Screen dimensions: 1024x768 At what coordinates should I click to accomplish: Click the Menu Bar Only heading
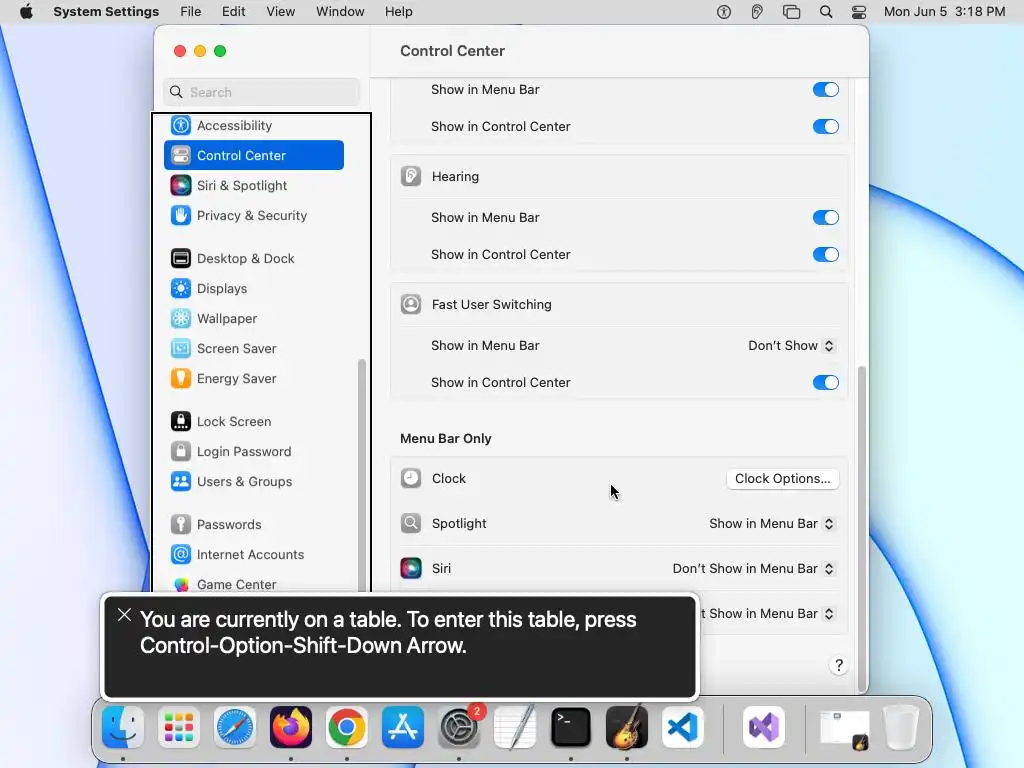pos(445,439)
